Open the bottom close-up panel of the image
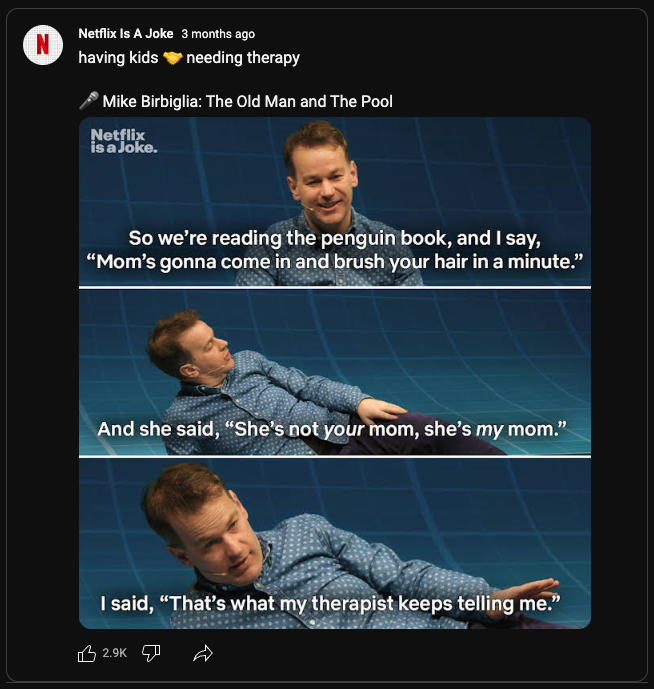This screenshot has width=654, height=689. pyautogui.click(x=335, y=544)
